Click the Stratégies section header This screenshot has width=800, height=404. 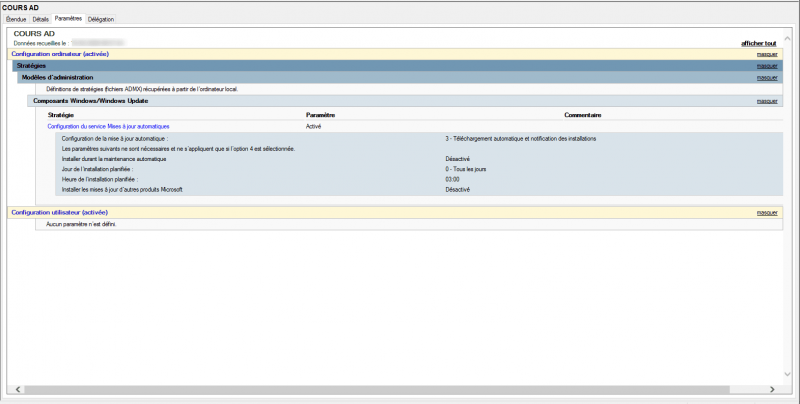[x=31, y=66]
